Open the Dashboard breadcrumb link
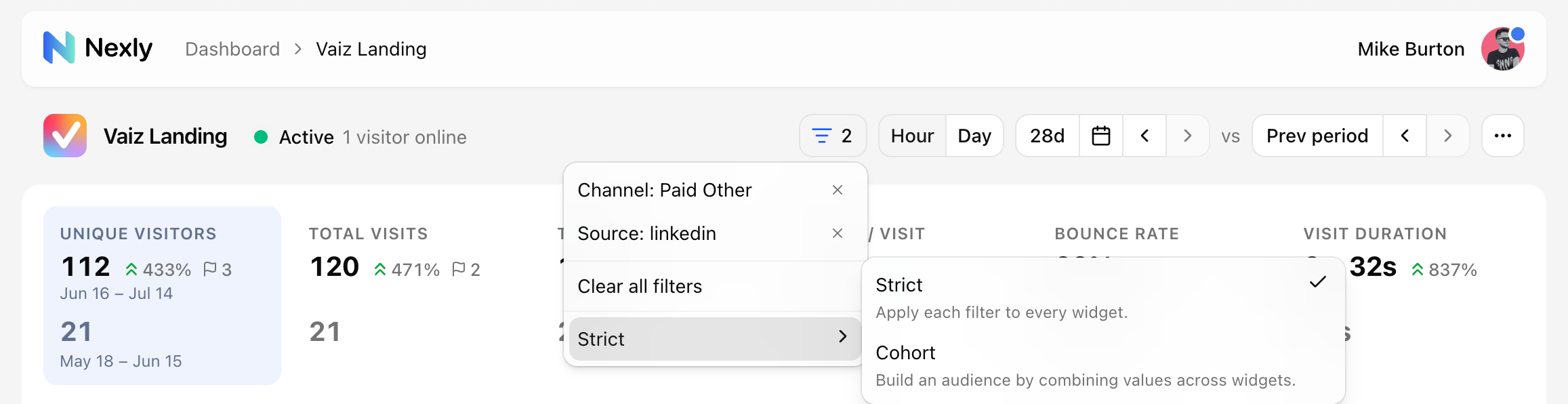 232,49
